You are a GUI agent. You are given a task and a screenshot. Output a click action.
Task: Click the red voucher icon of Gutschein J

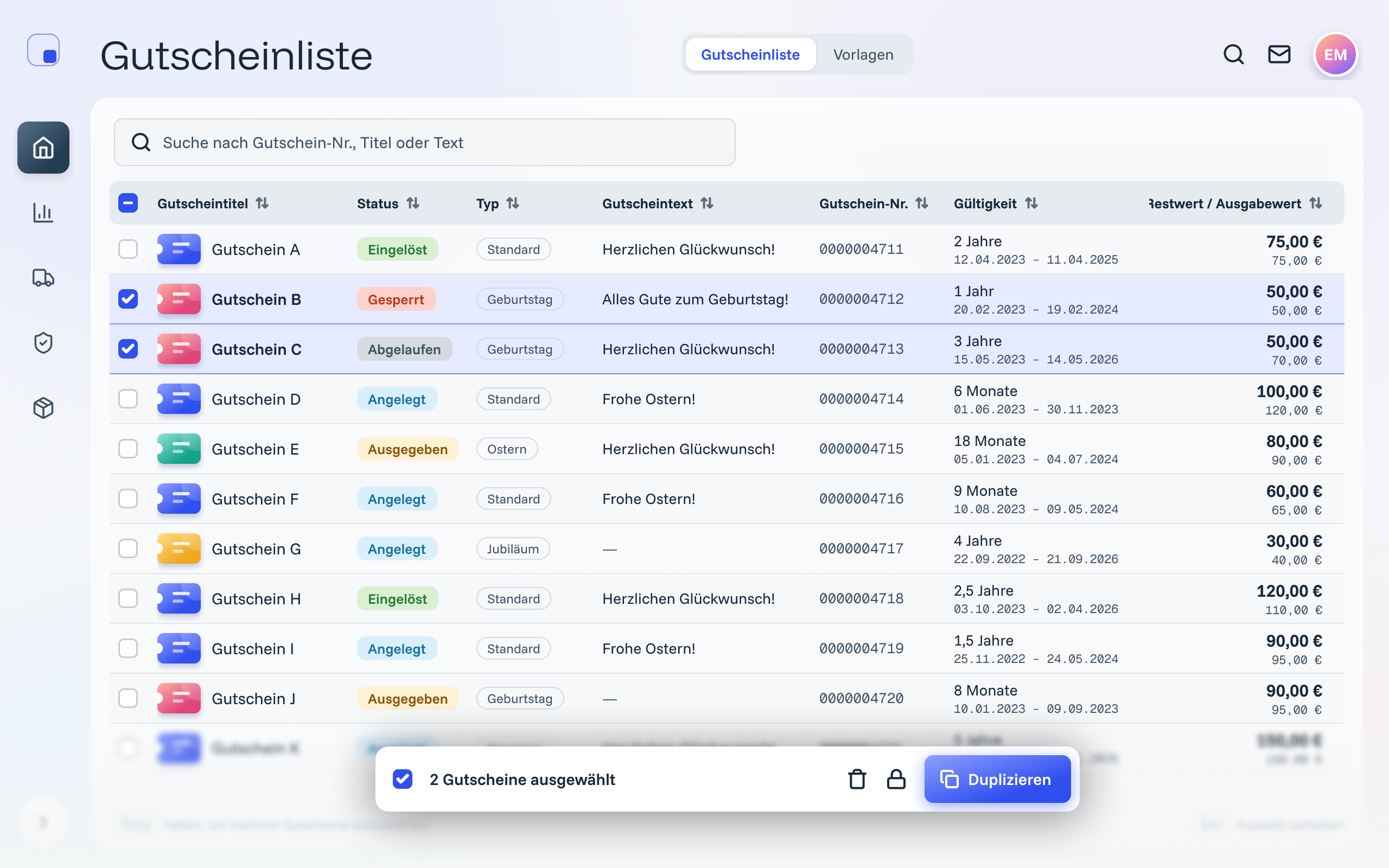tap(179, 699)
